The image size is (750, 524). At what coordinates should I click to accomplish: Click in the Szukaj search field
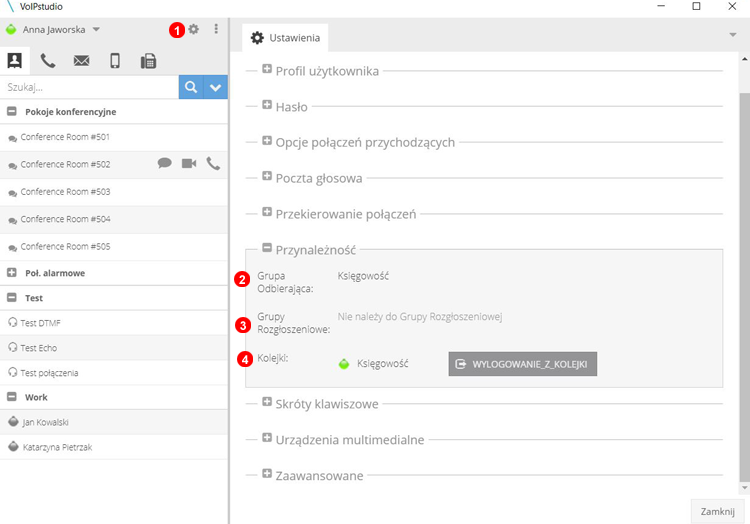pyautogui.click(x=90, y=87)
